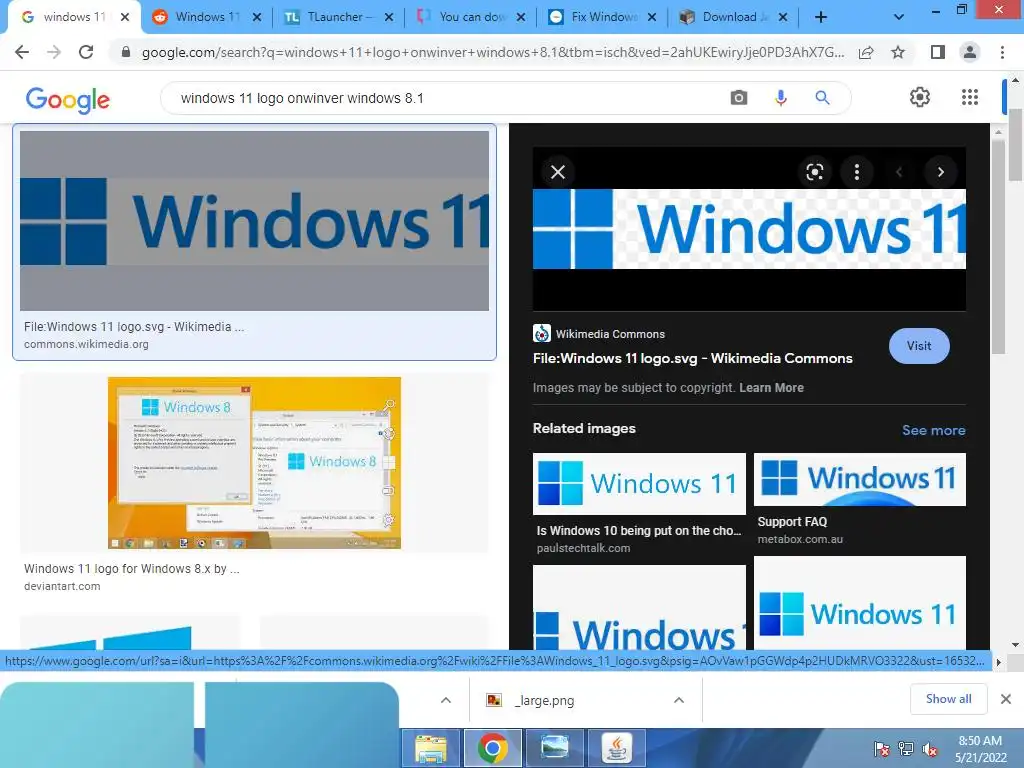
Task: Click into the Google search box
Action: (x=444, y=98)
